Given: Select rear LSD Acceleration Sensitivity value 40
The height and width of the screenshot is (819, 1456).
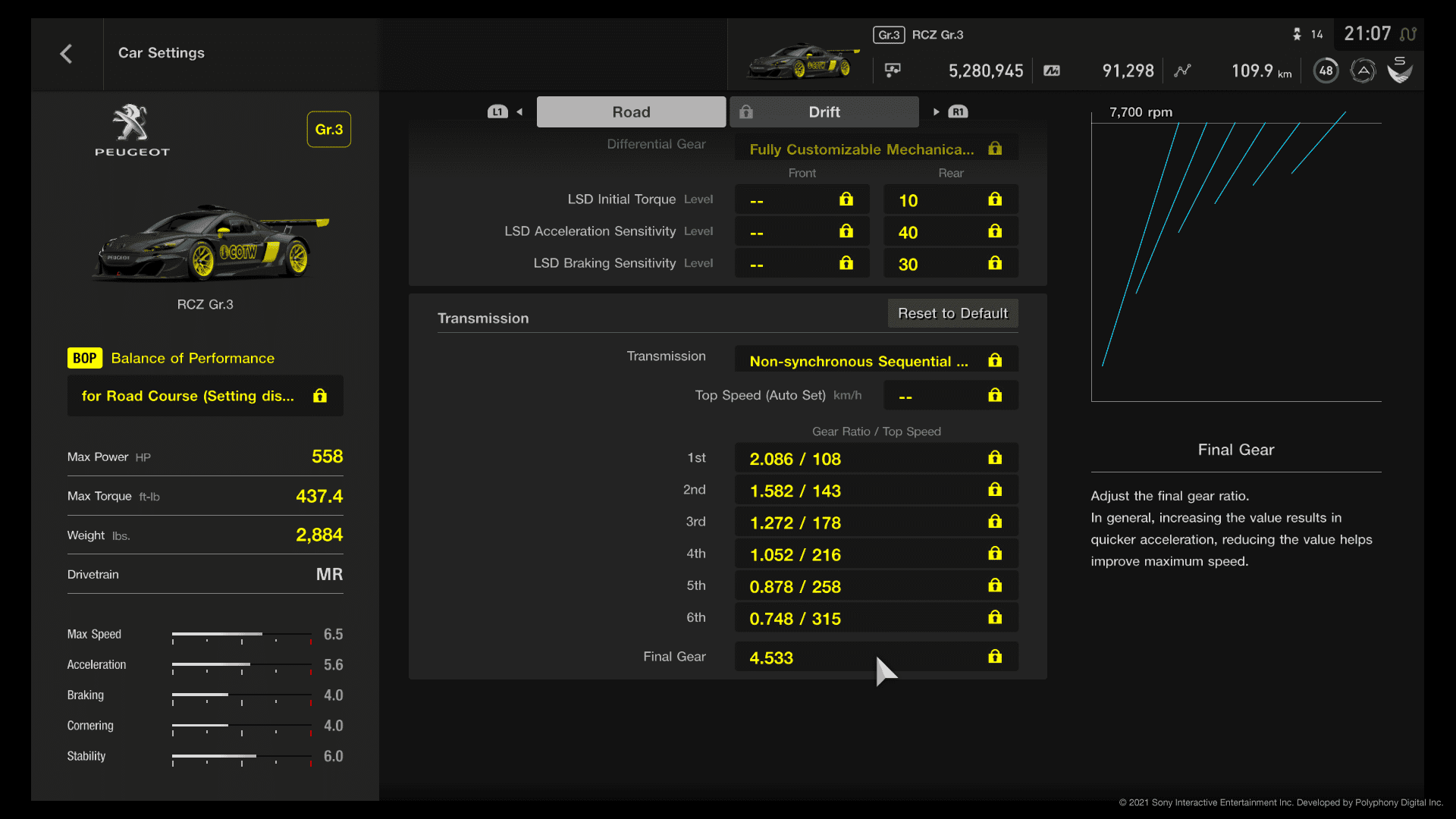Looking at the screenshot, I should click(950, 231).
